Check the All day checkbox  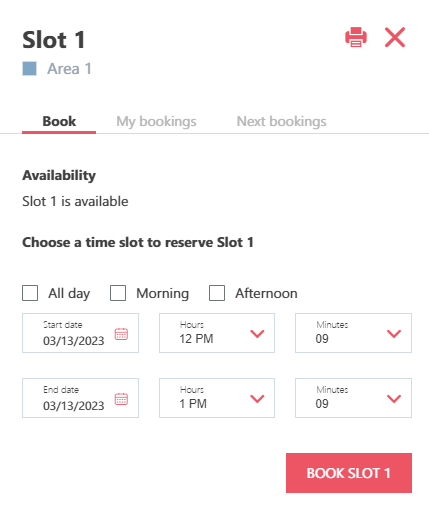coord(30,293)
